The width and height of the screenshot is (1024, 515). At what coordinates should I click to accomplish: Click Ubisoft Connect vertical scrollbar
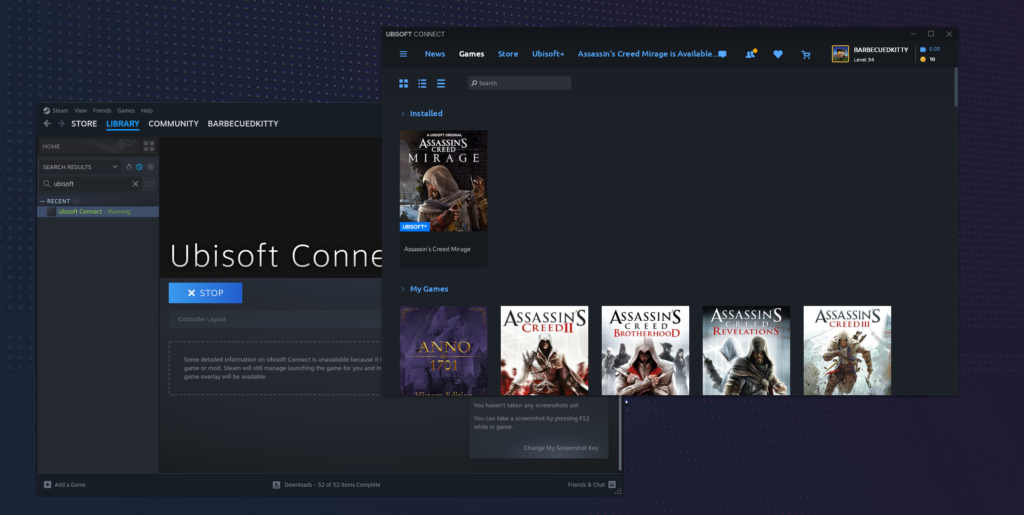pyautogui.click(x=956, y=87)
